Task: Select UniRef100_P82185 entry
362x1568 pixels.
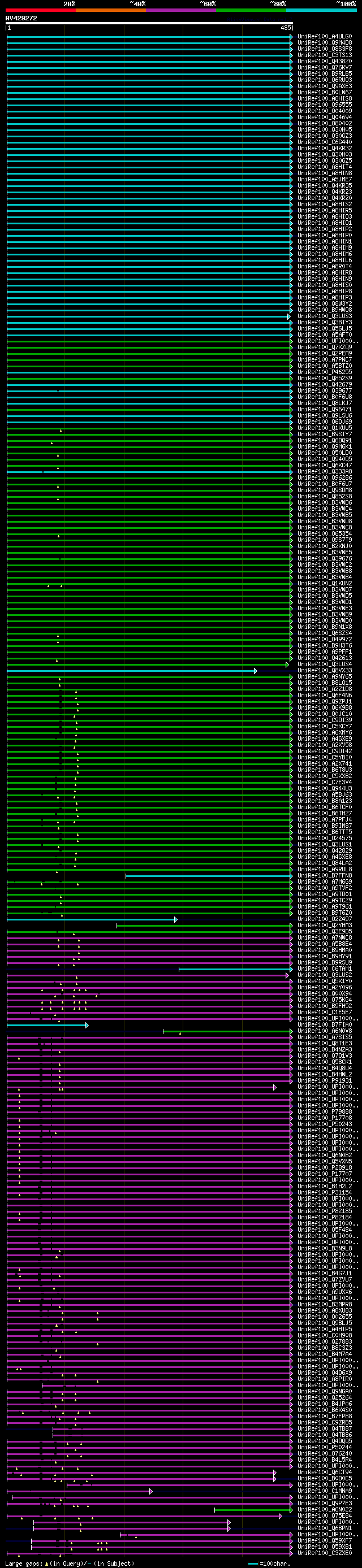Action: click(x=325, y=1211)
